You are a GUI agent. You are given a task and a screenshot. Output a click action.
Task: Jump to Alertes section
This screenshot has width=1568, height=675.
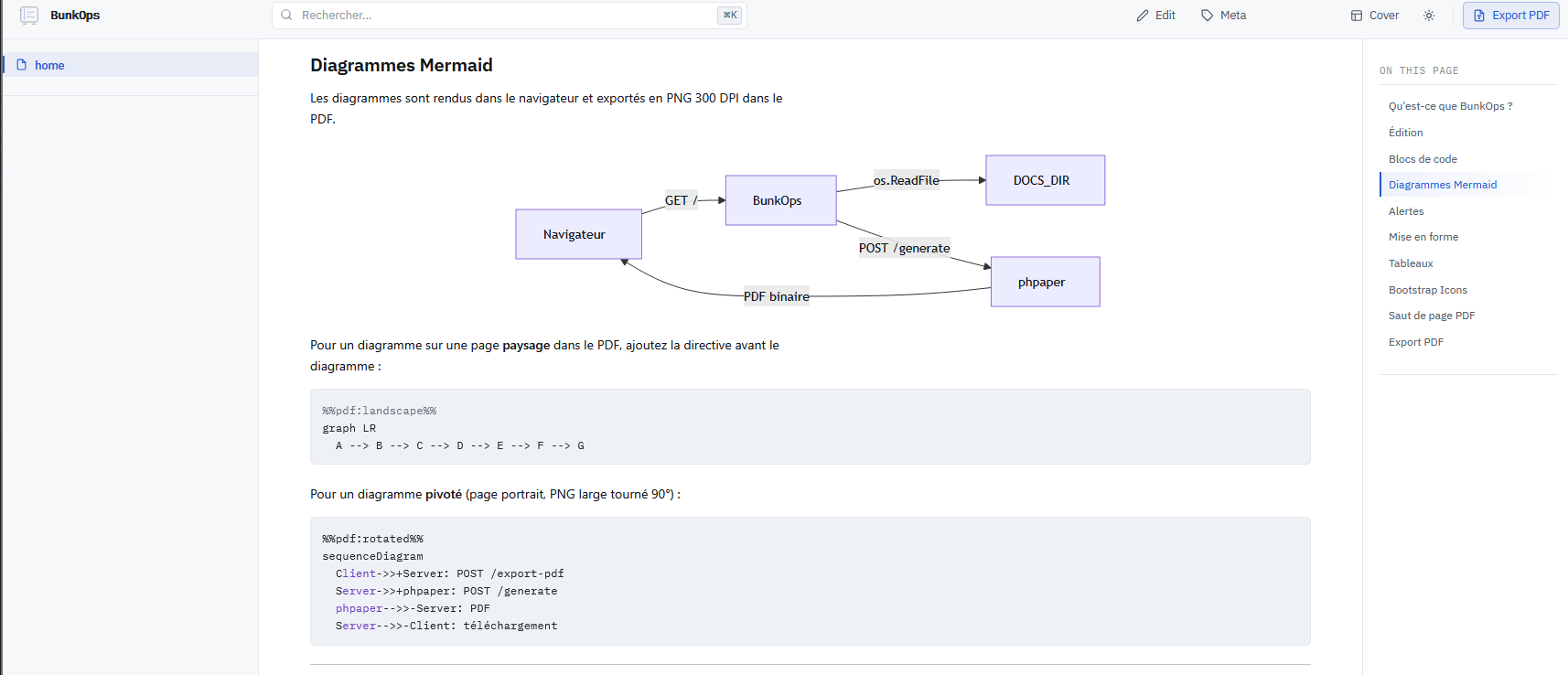coord(1406,211)
